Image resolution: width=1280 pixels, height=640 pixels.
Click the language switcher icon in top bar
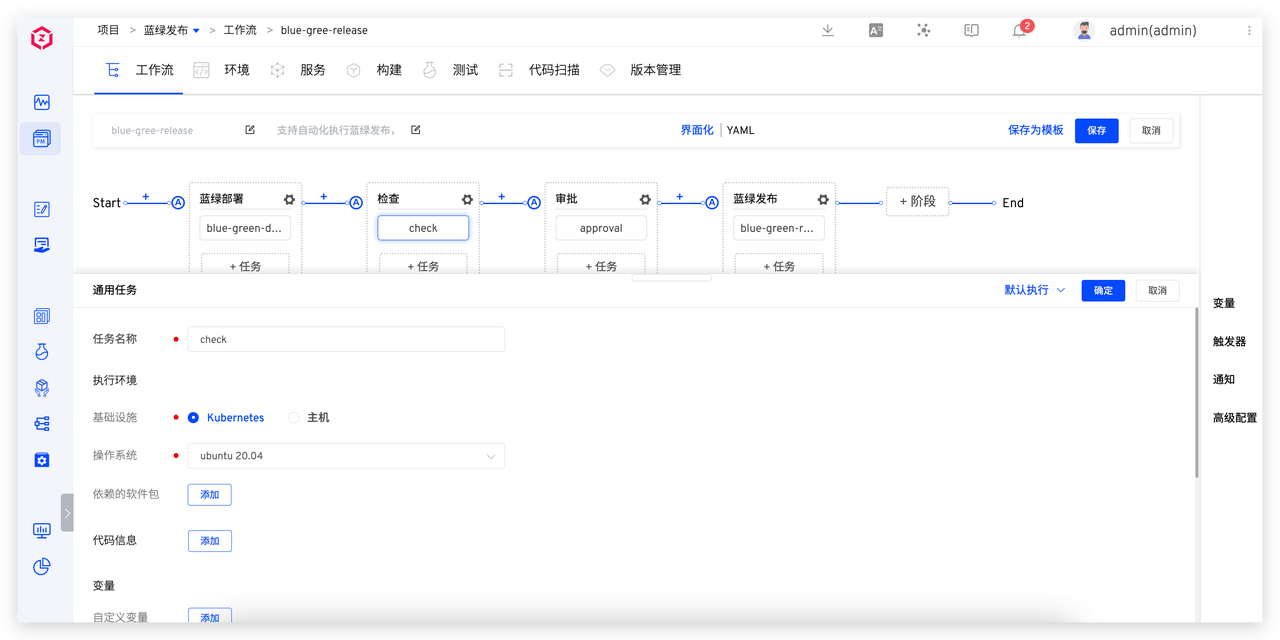pyautogui.click(x=875, y=30)
